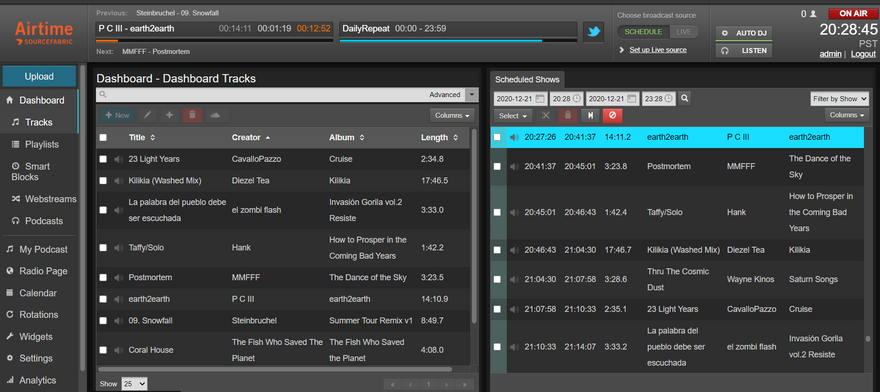
Task: Open the Filter by Show dropdown
Action: pos(840,99)
